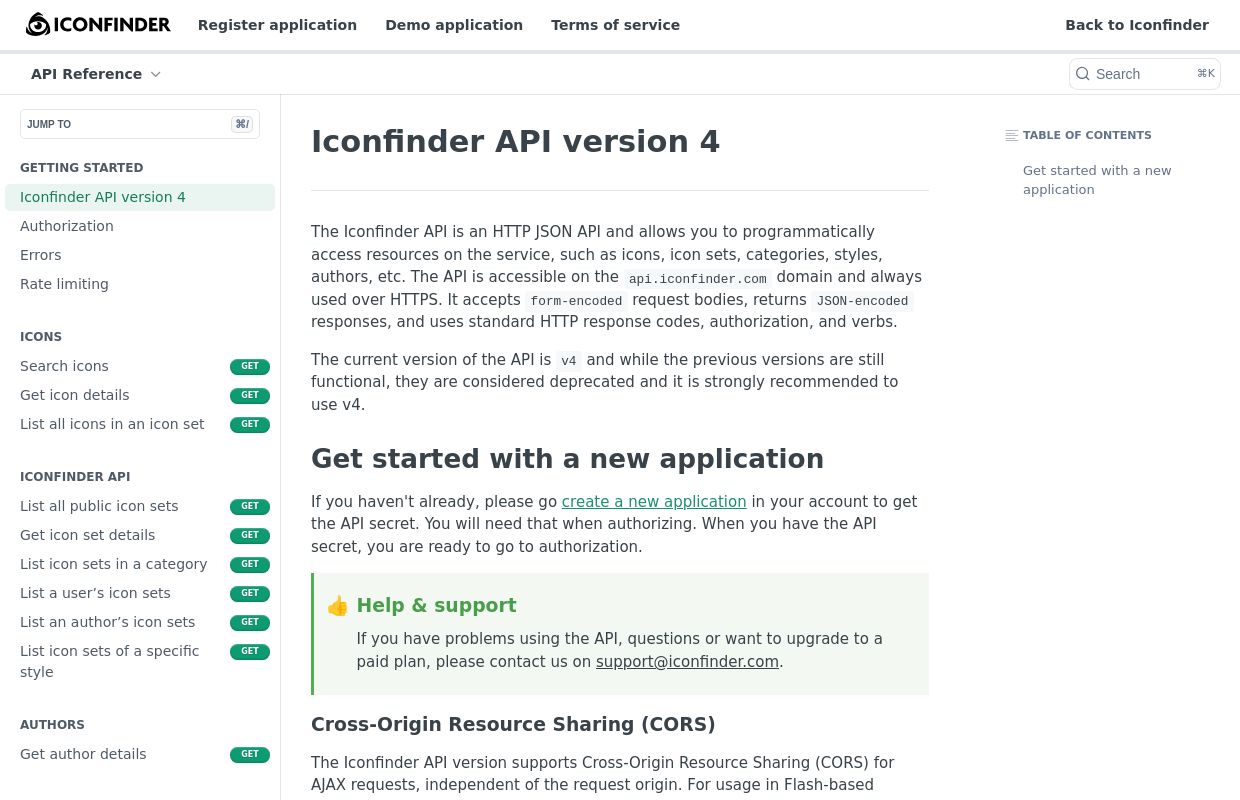Viewport: 1240px width, 800px height.
Task: Open the Rate limiting sidebar page
Action: click(x=64, y=284)
